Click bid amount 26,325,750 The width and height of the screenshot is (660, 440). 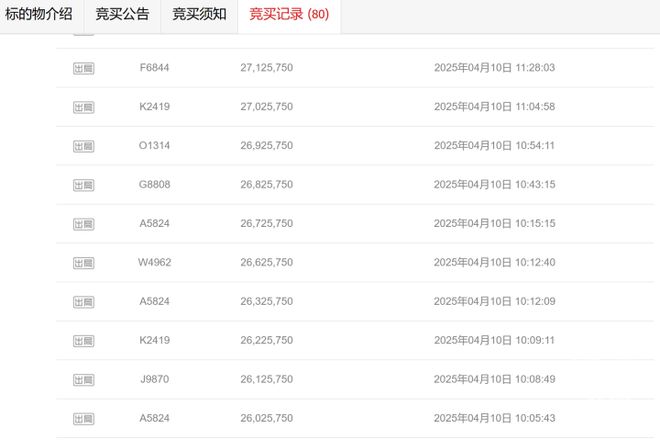267,301
